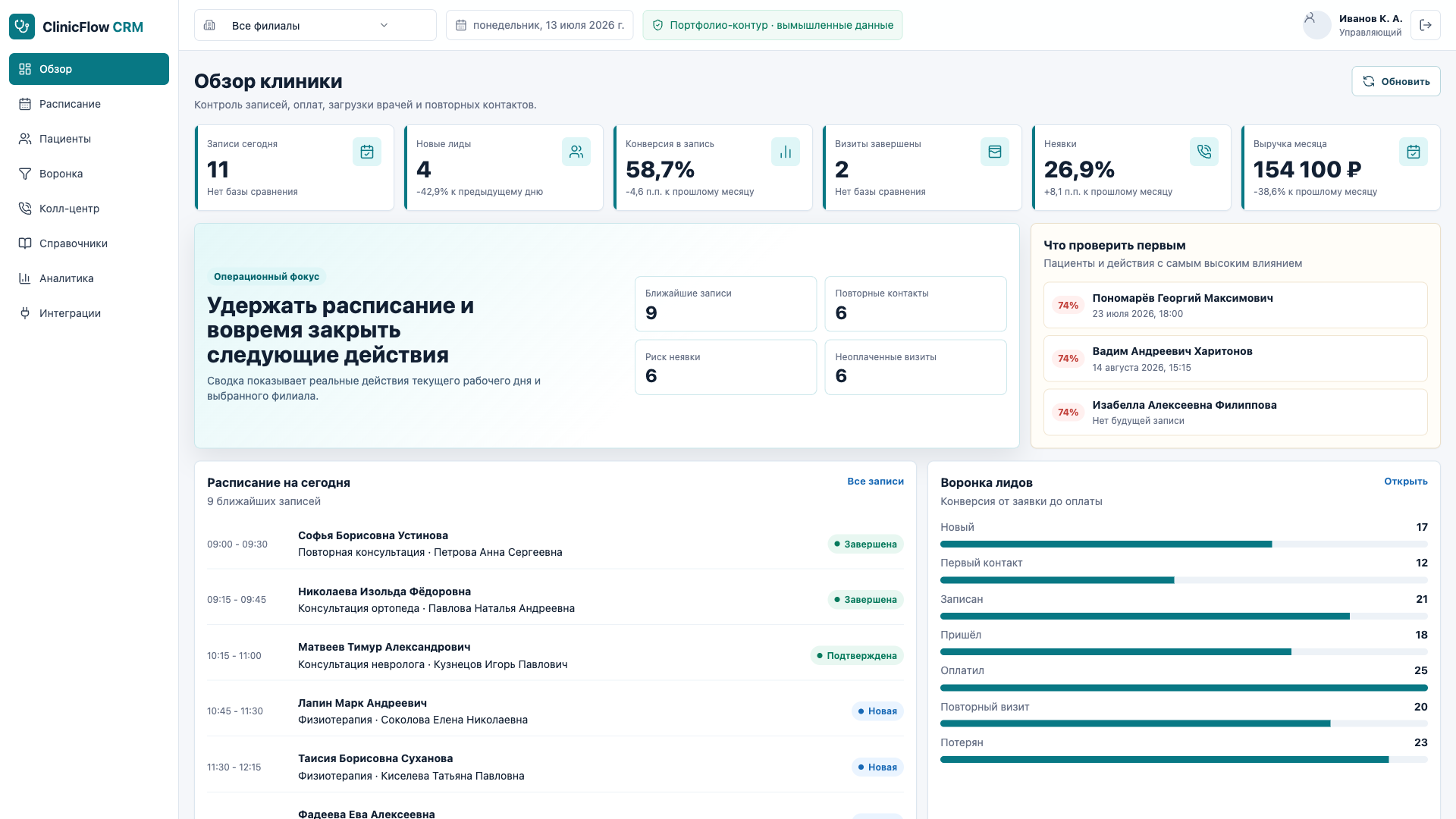Click the Потерян funnel progress bar
The width and height of the screenshot is (1456, 819).
coord(1184,760)
